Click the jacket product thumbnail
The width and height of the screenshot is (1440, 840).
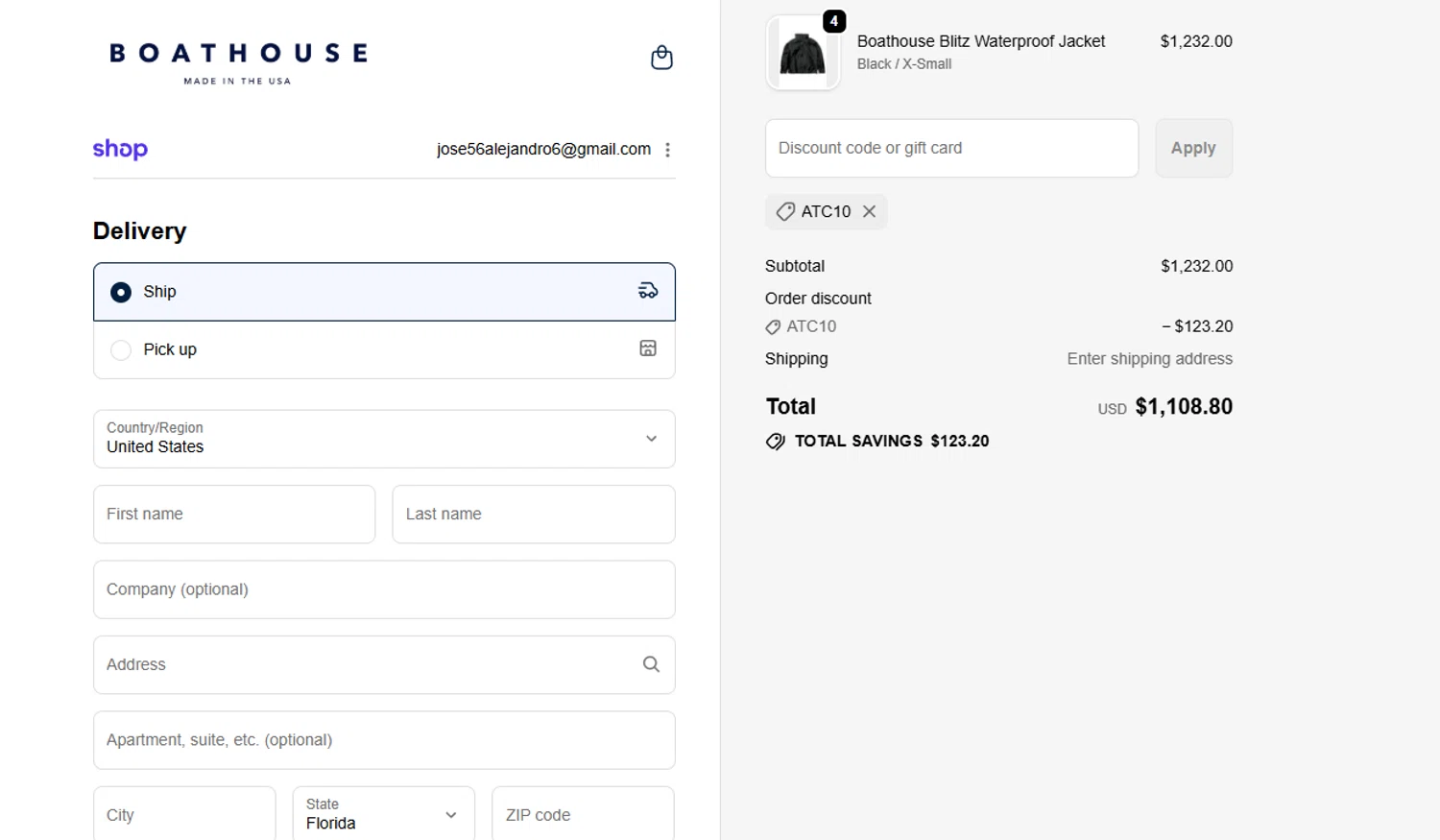click(x=803, y=54)
